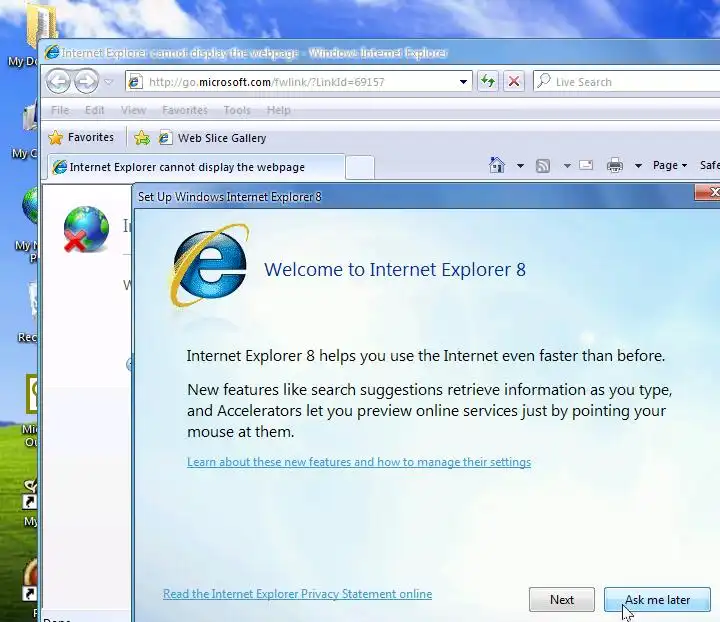Open the Internet Explorer Privacy Statement link

(297, 594)
